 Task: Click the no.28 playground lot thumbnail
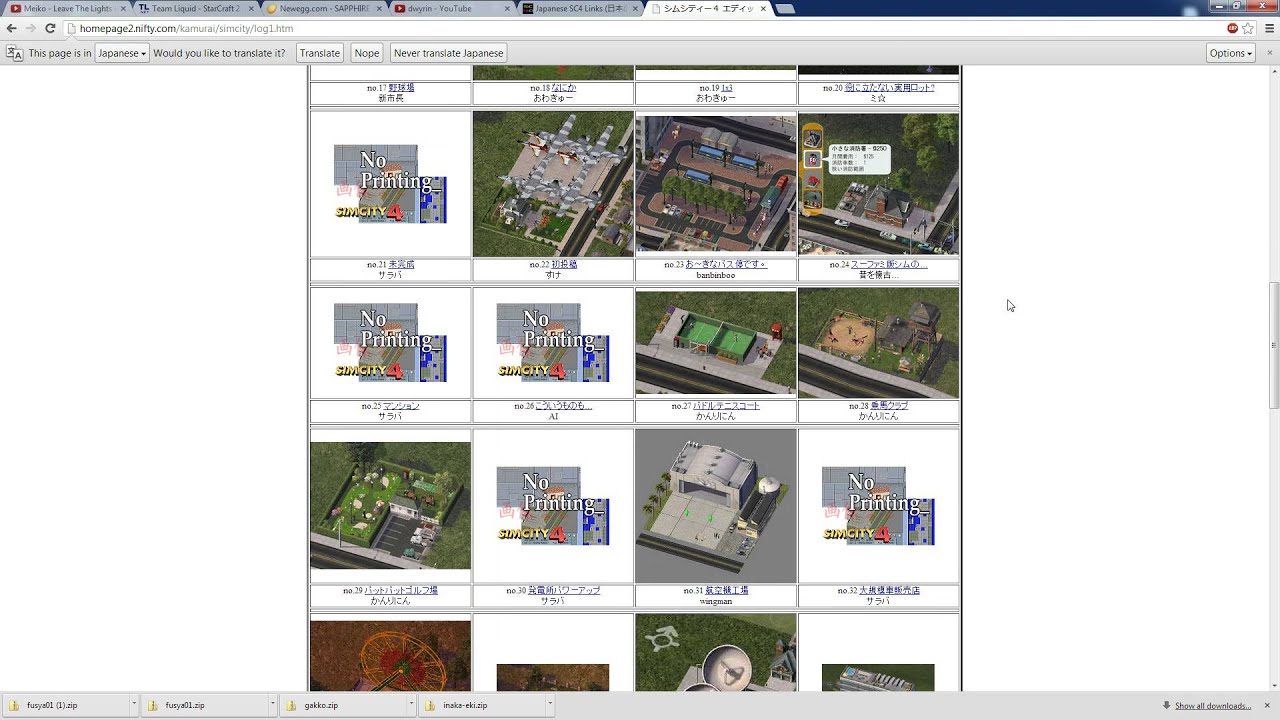point(879,343)
